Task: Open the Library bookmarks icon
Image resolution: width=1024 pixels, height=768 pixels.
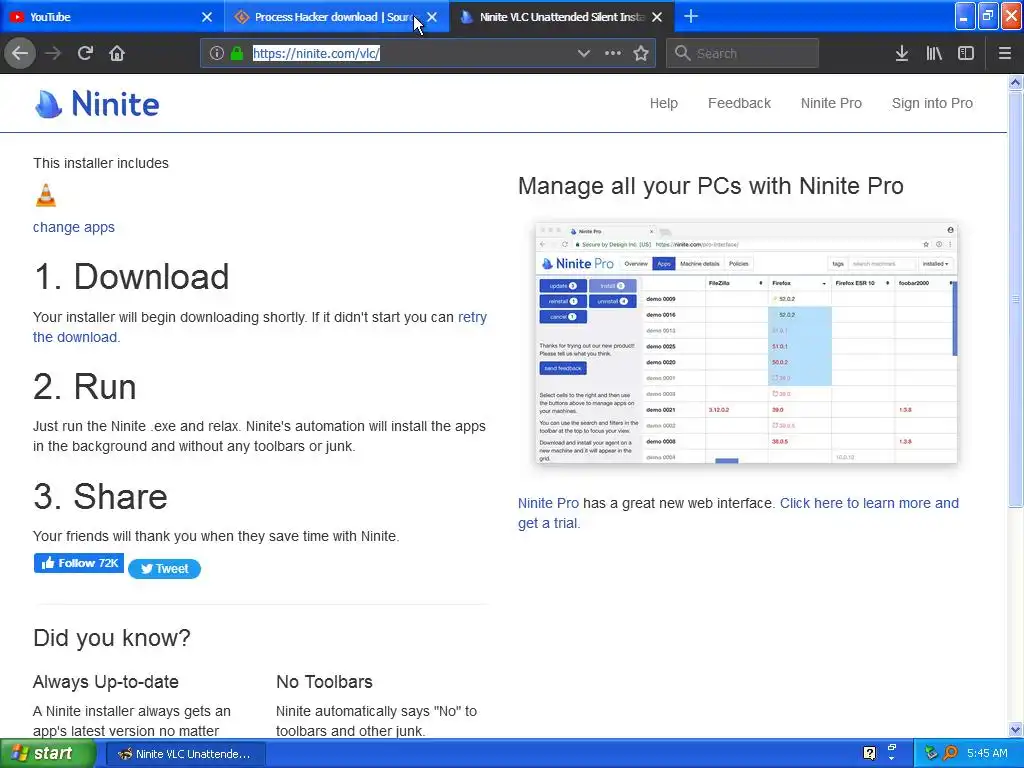Action: point(934,54)
